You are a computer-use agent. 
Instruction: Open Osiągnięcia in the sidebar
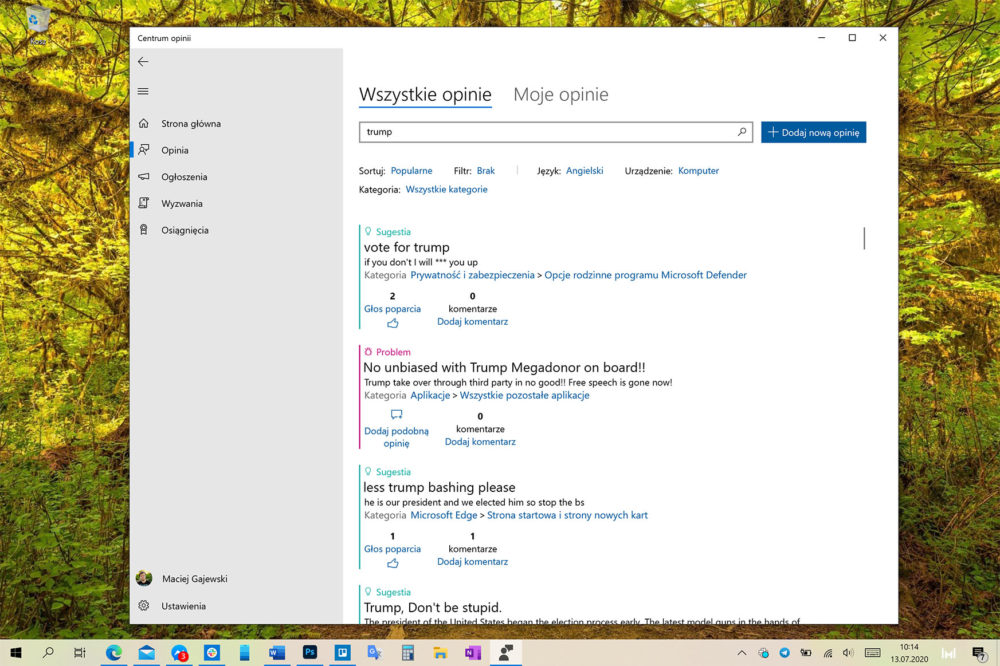[184, 230]
